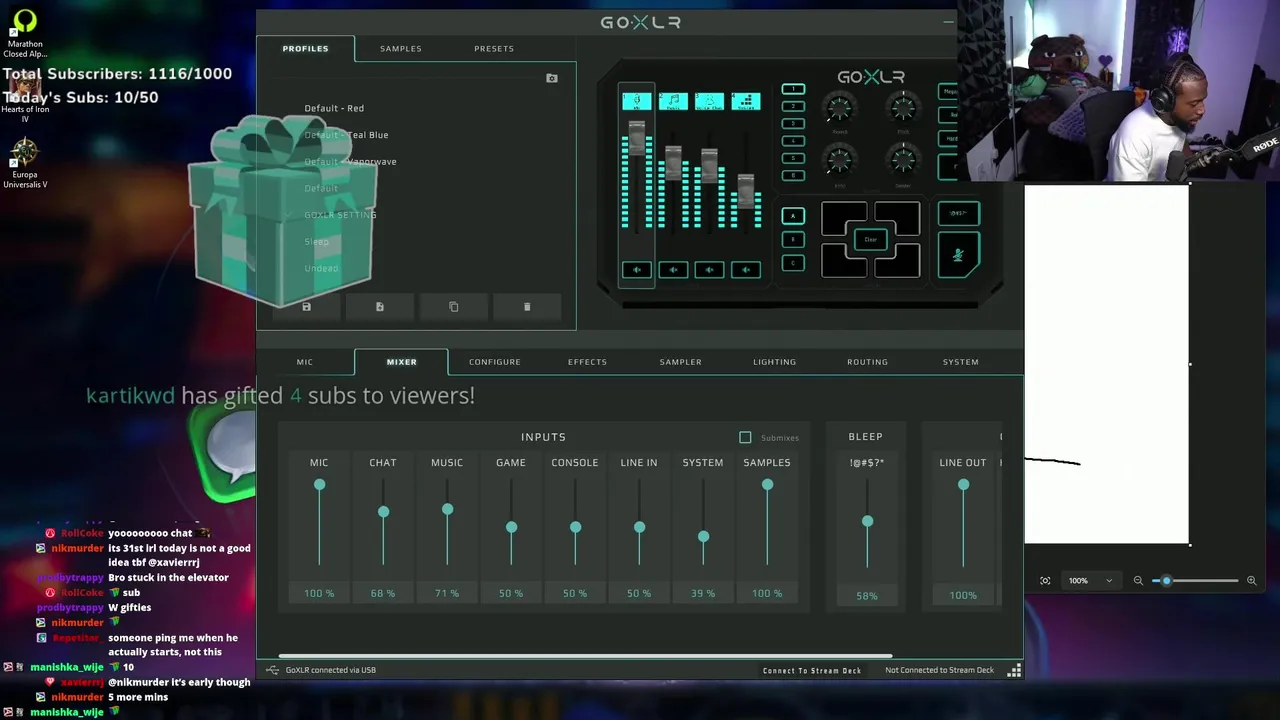Select channel 1 mic display on device
The width and height of the screenshot is (1280, 720).
637,101
